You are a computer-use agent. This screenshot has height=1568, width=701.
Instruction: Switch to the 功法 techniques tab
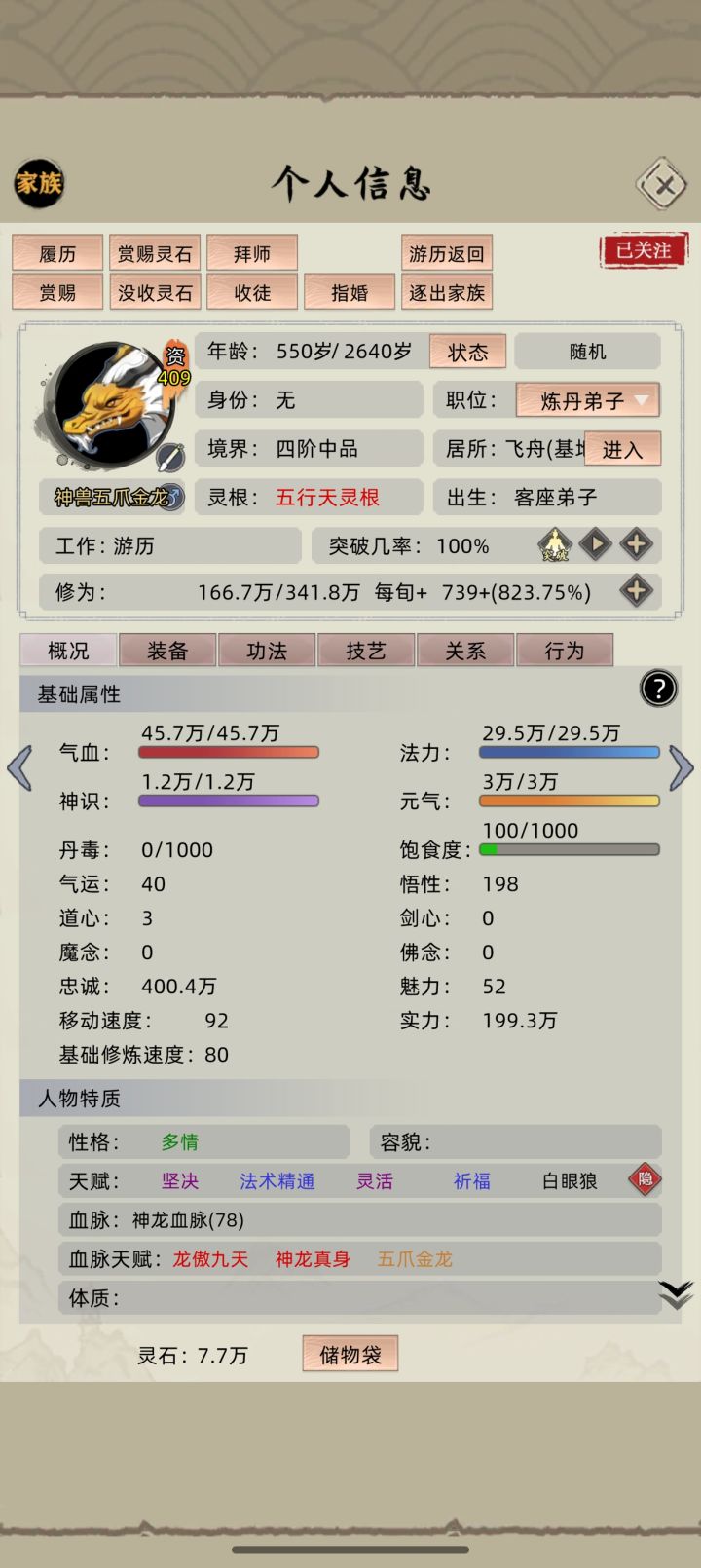[267, 651]
